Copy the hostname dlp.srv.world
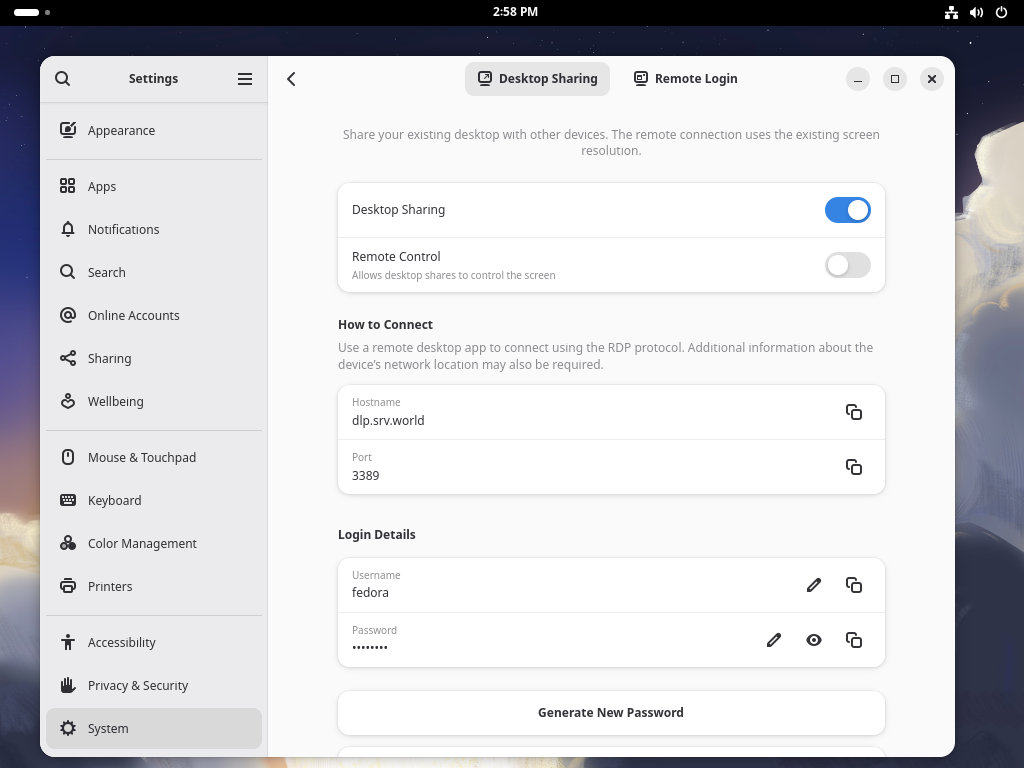Screen dimensions: 1024x768 point(855,411)
